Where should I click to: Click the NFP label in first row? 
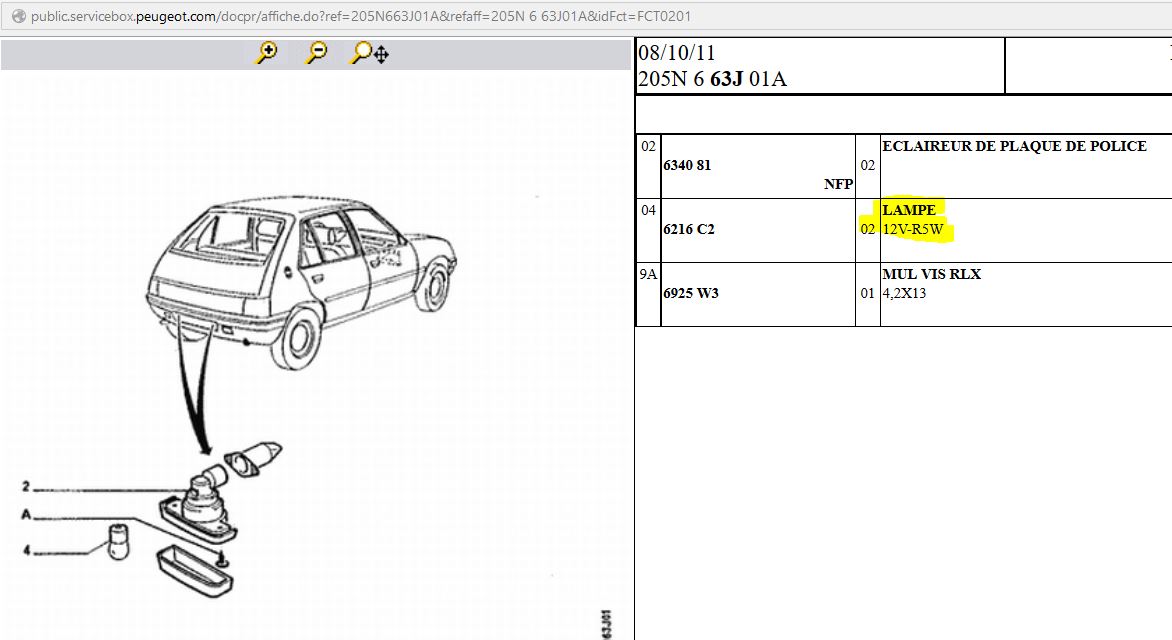[x=838, y=184]
